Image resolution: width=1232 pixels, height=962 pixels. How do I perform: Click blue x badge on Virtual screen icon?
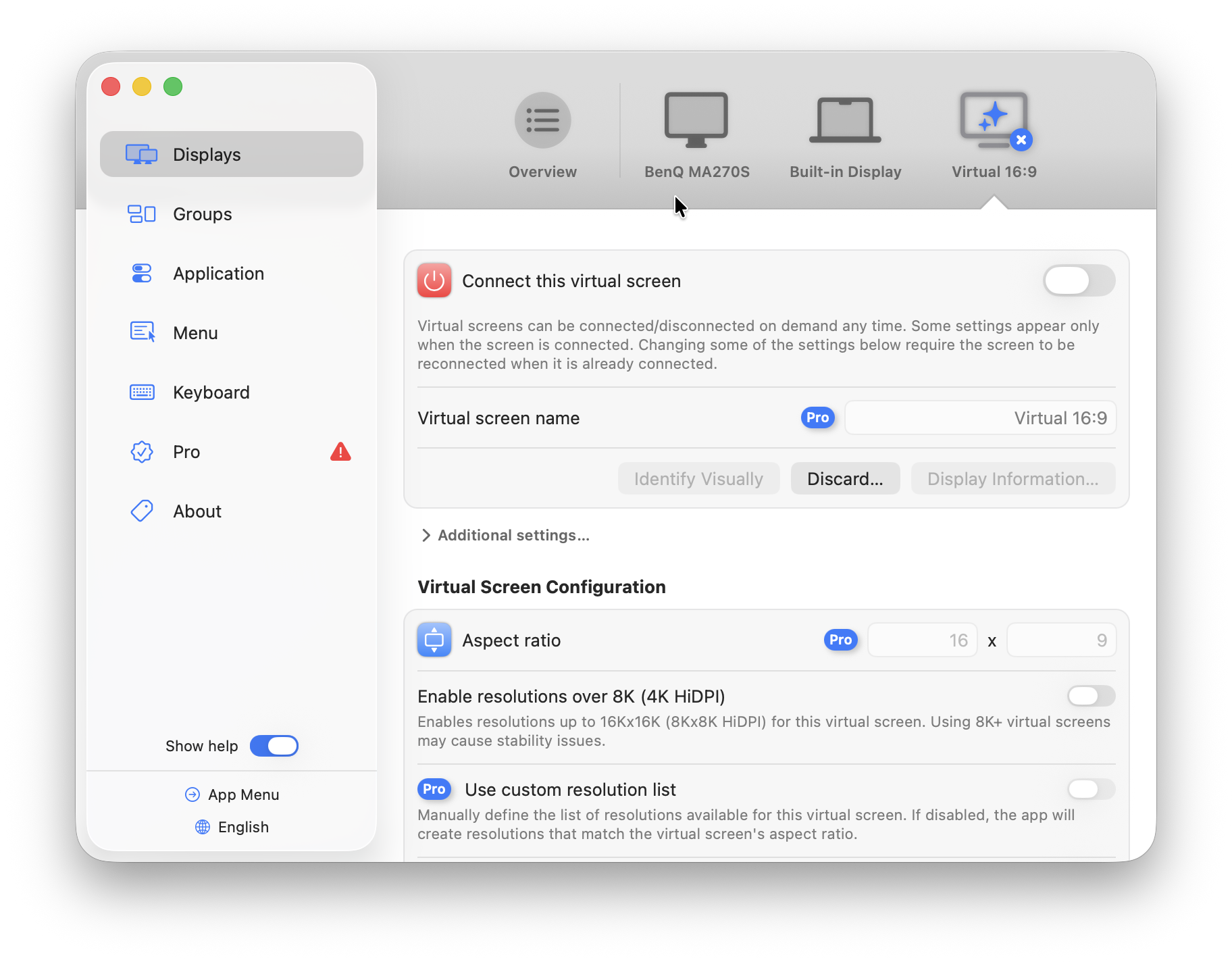[x=1021, y=140]
